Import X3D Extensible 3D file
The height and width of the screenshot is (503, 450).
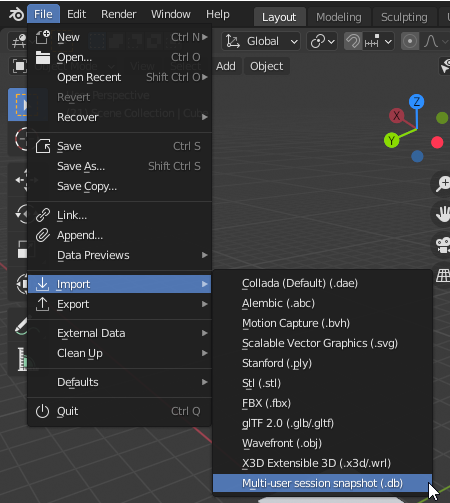click(322, 463)
